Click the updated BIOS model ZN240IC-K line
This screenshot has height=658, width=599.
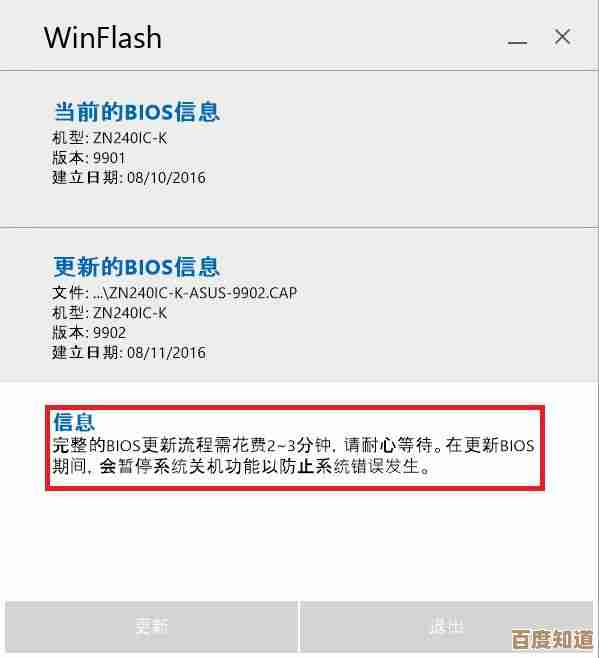coord(109,313)
